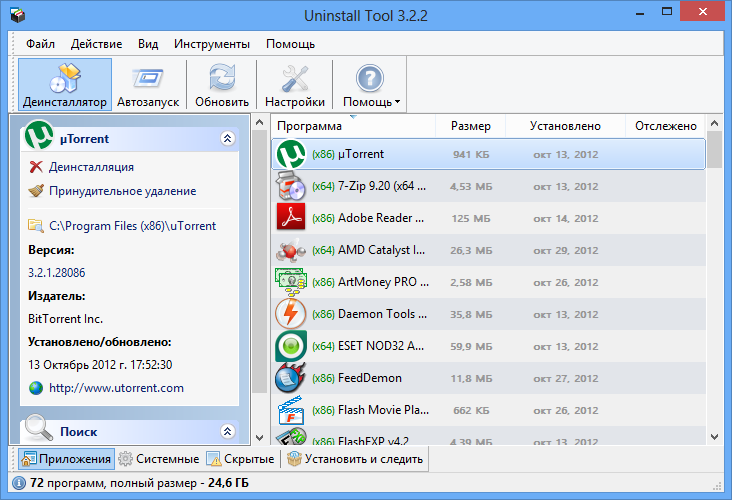The width and height of the screenshot is (732, 500).
Task: Click the µTorrent icon in details panel header
Action: (39, 135)
